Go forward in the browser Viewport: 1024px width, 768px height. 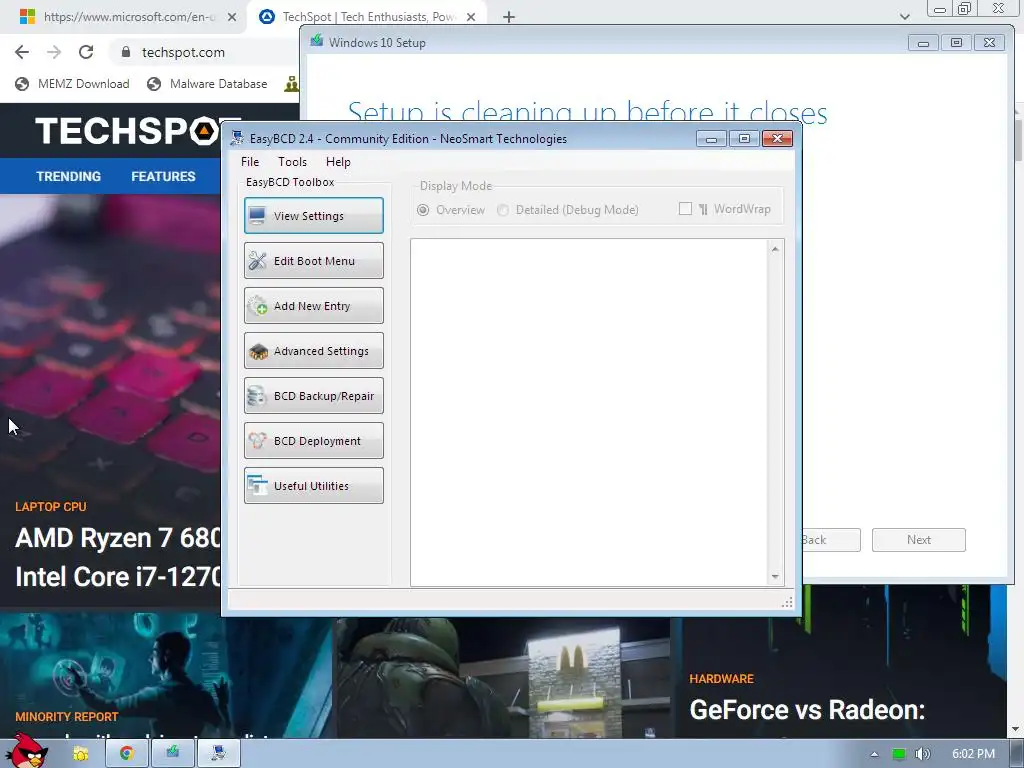click(54, 52)
